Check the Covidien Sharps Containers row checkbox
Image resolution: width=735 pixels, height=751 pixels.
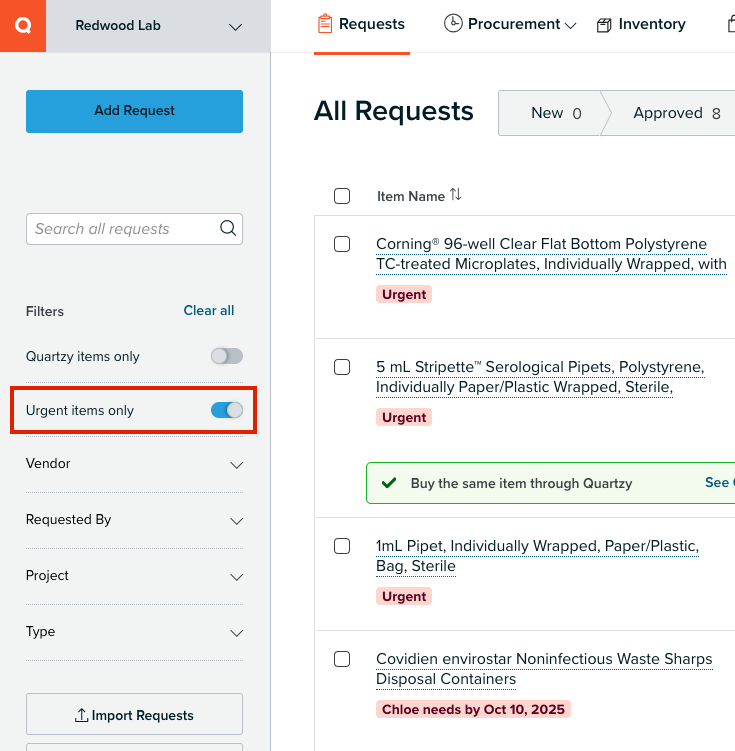pyautogui.click(x=342, y=659)
